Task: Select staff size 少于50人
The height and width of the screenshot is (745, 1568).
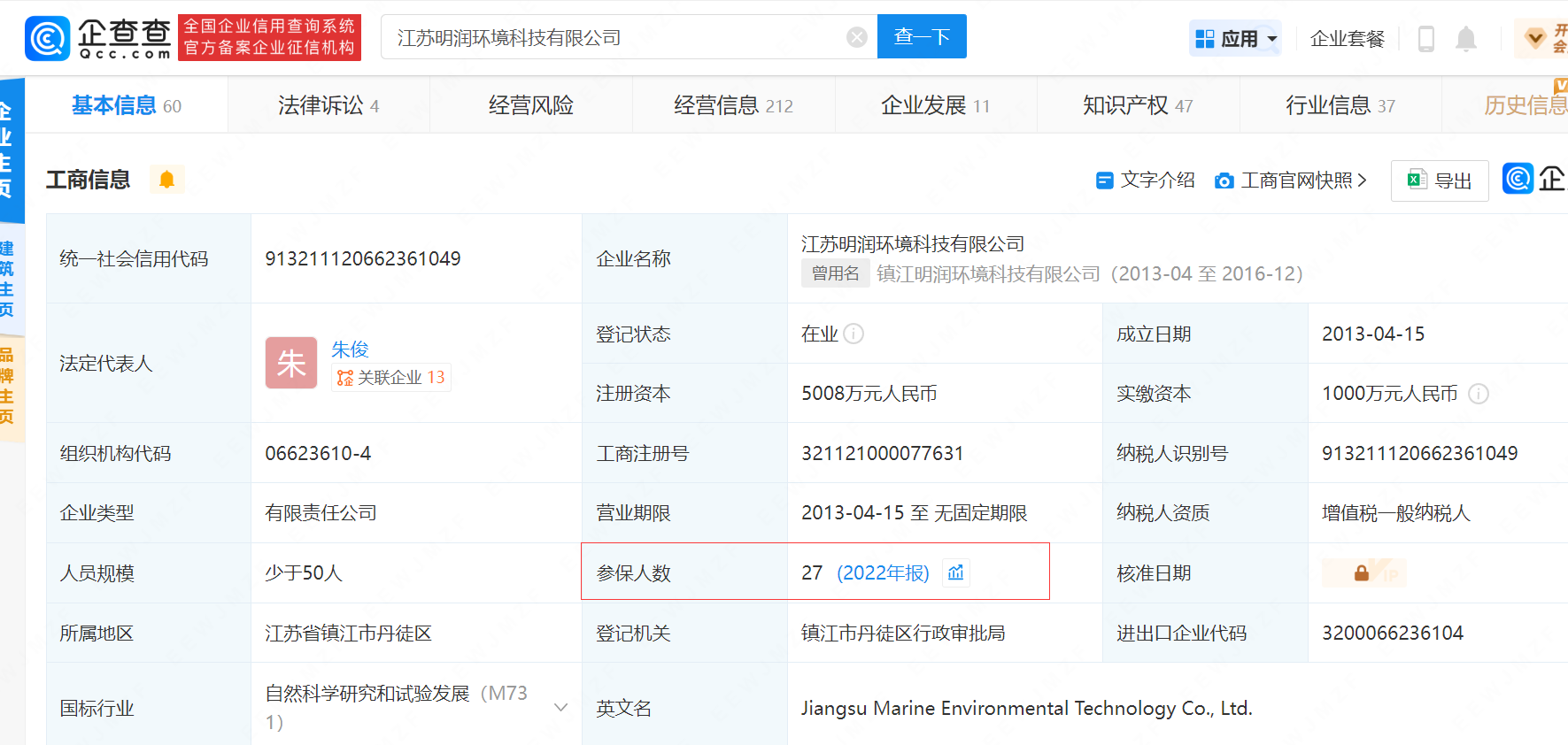Action: coord(303,573)
